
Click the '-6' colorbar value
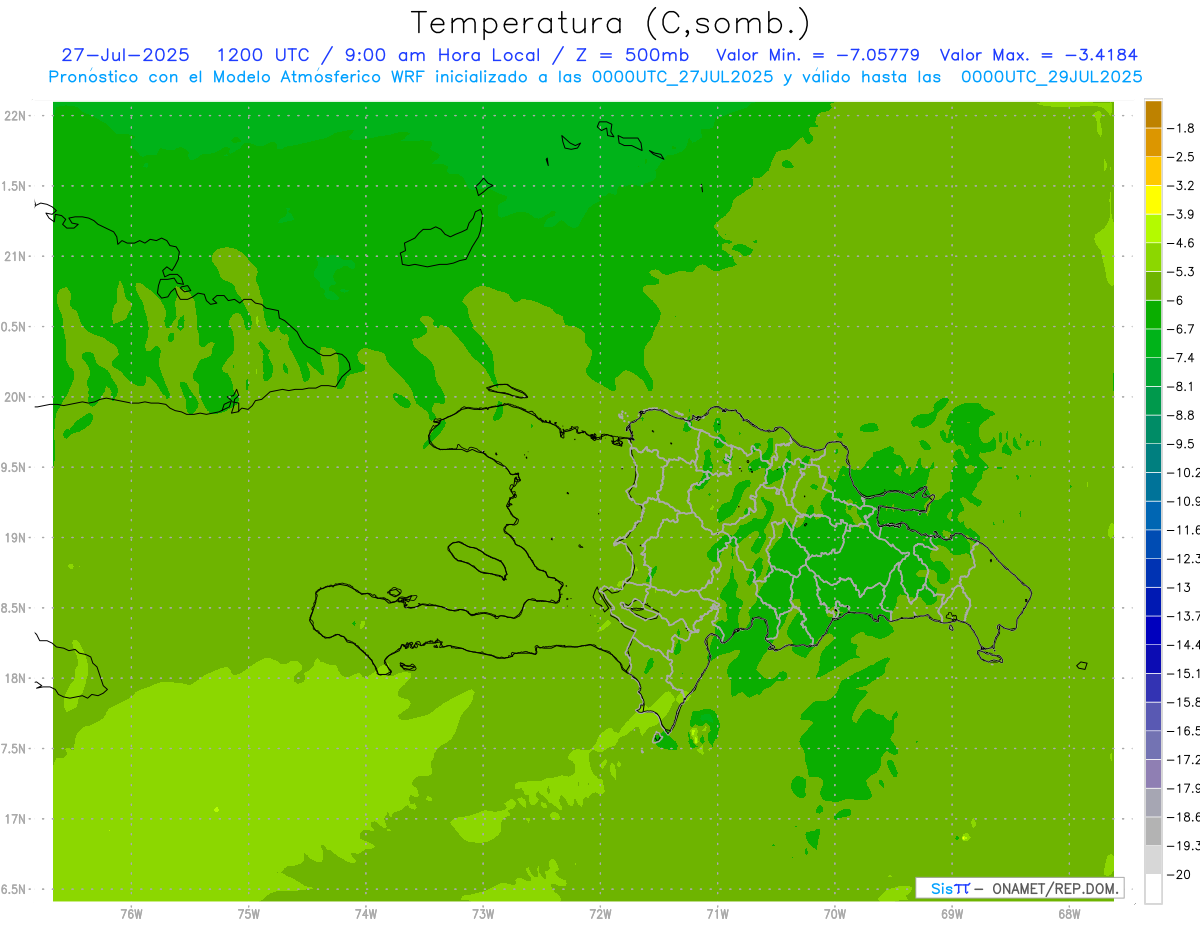point(1177,300)
